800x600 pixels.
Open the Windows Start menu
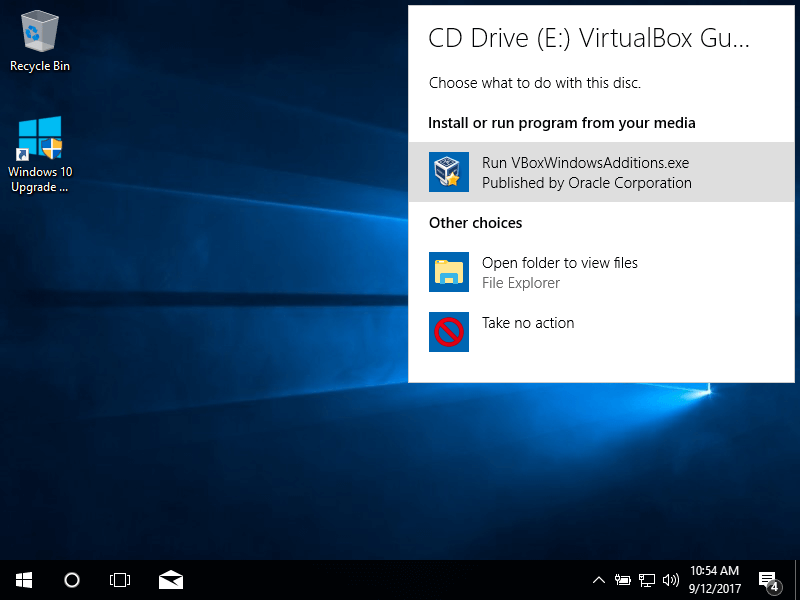click(24, 580)
